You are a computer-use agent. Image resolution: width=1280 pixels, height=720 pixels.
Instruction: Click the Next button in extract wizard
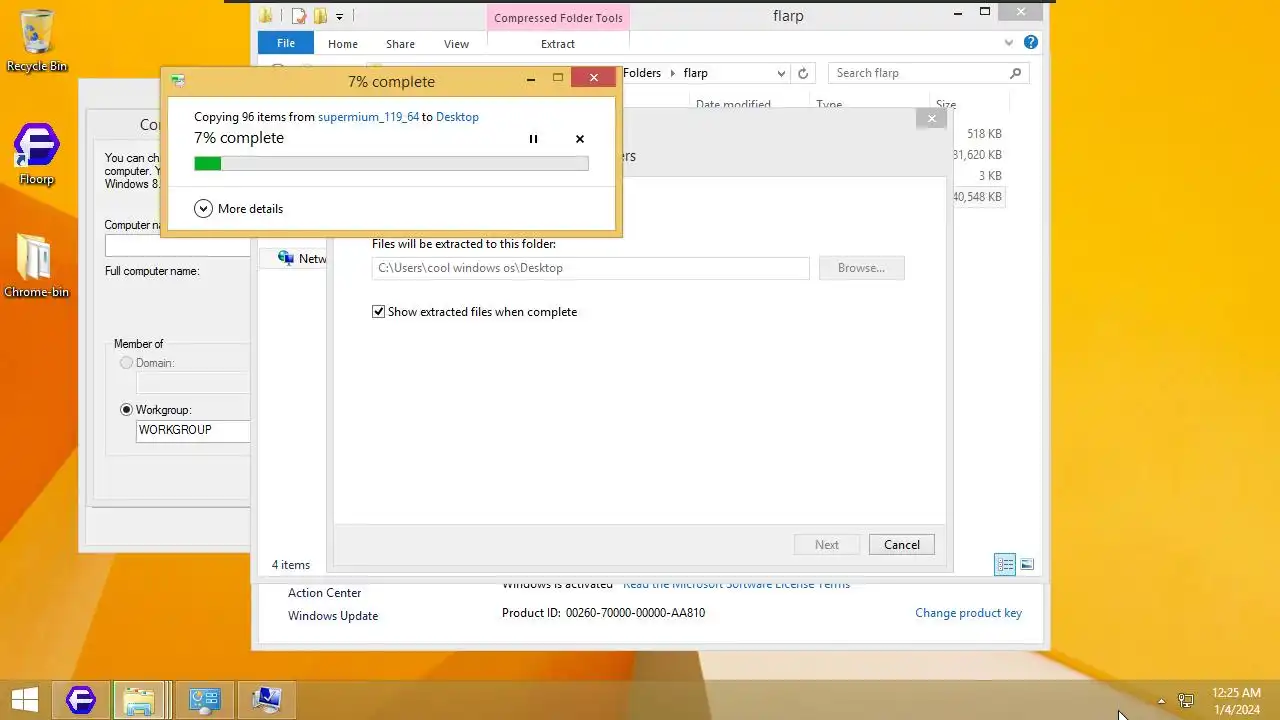(827, 545)
